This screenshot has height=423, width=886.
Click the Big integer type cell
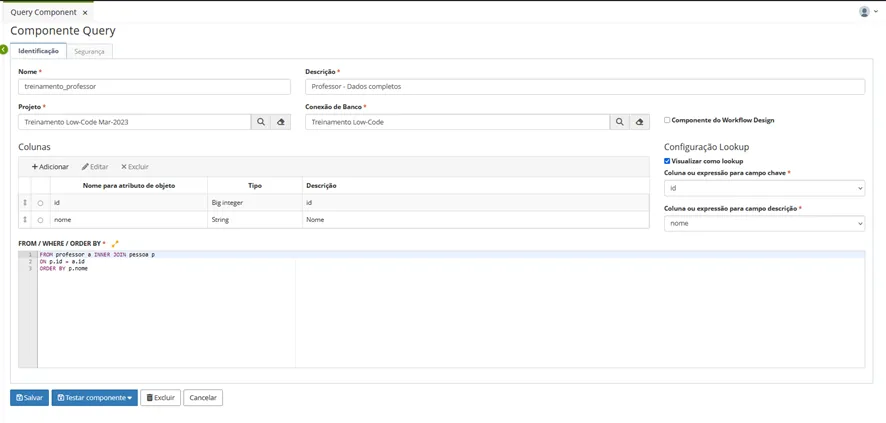tap(254, 202)
